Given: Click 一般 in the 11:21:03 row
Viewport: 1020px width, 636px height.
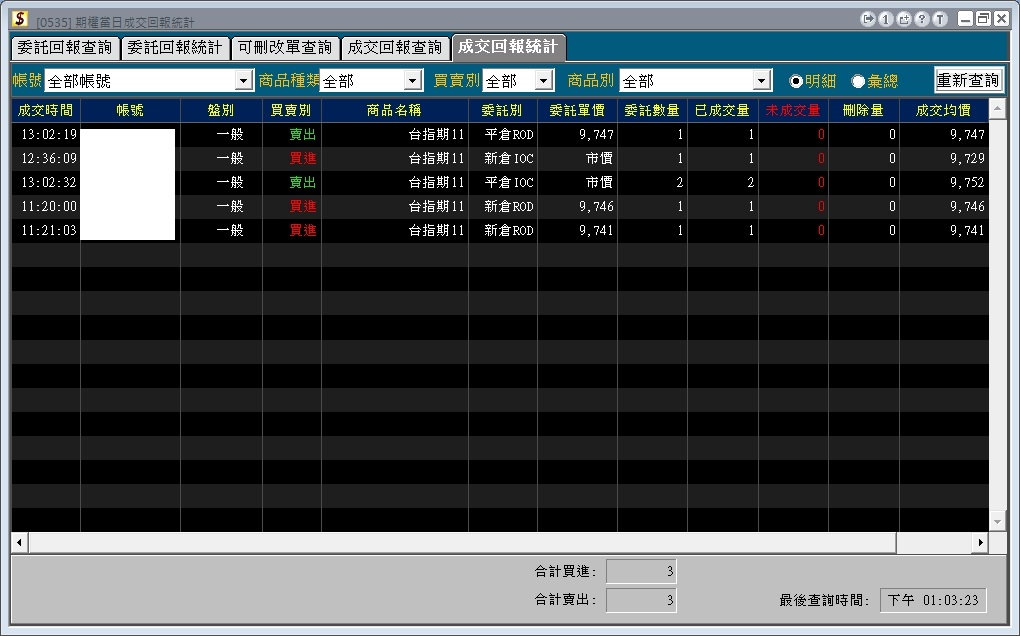Looking at the screenshot, I should [230, 231].
